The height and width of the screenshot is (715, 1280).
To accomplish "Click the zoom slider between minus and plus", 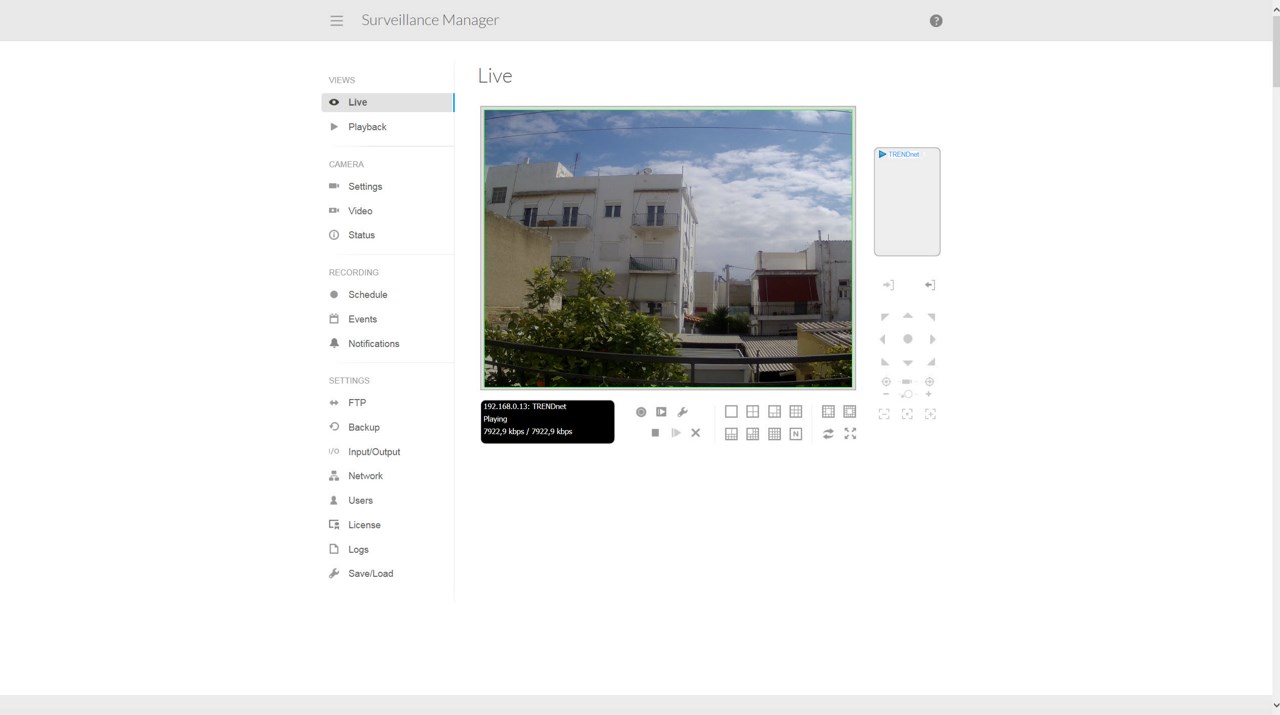I will coord(907,394).
